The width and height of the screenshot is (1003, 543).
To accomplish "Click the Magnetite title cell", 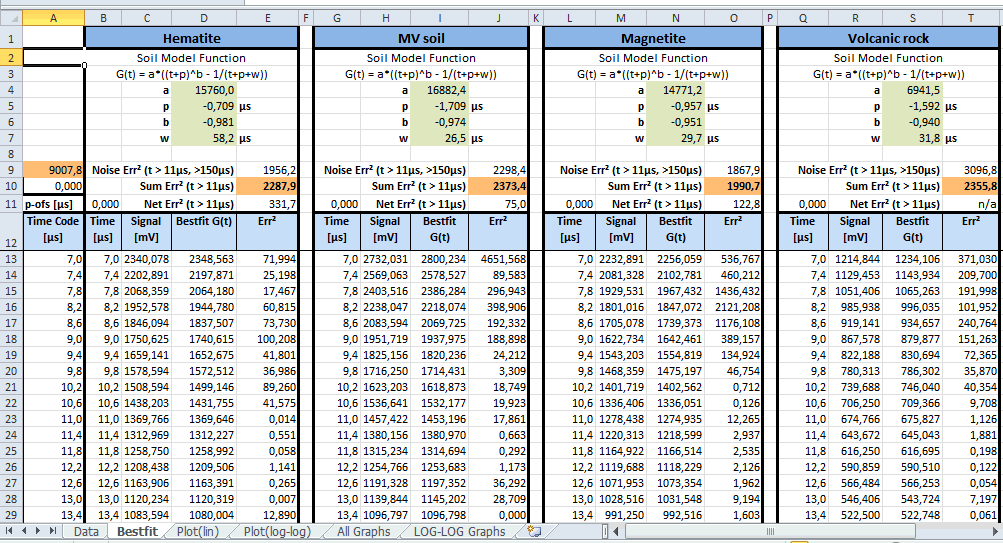I will [x=652, y=38].
